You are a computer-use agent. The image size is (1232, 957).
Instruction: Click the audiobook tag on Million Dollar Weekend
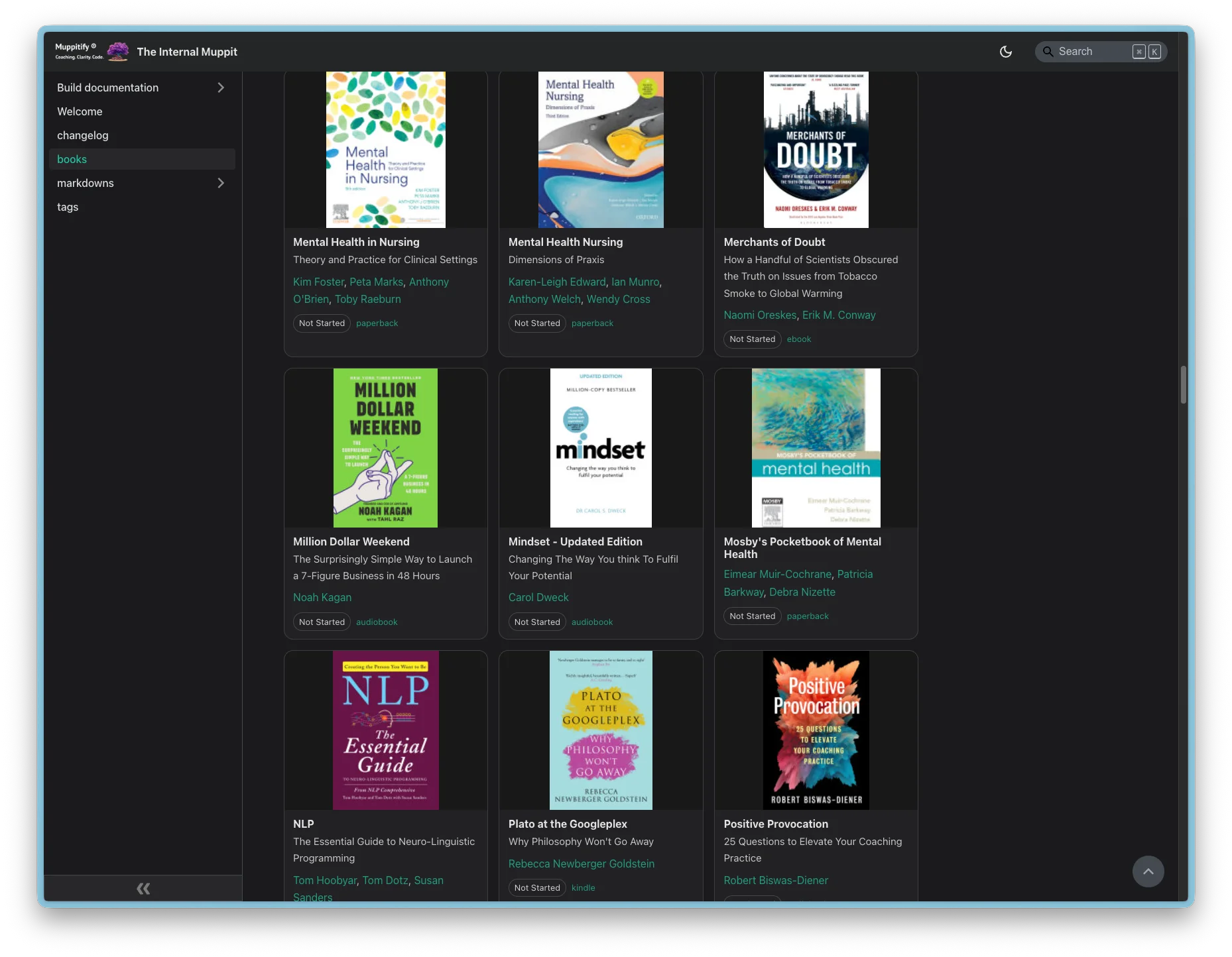coord(377,622)
